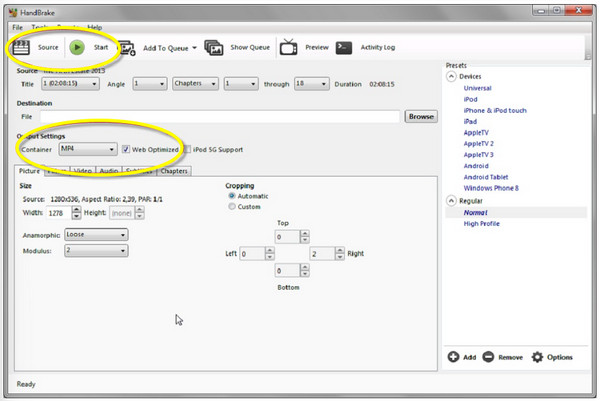Select the AppleTV preset
Screen dimensions: 600x401
476,132
